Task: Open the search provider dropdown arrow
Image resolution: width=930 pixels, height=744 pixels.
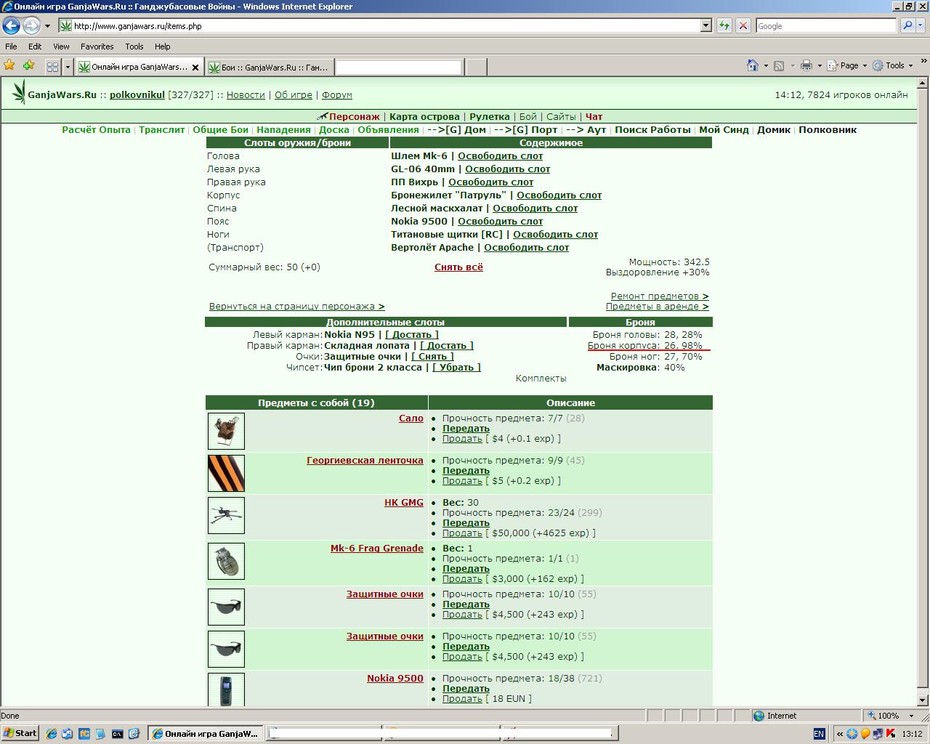Action: pyautogui.click(x=919, y=26)
